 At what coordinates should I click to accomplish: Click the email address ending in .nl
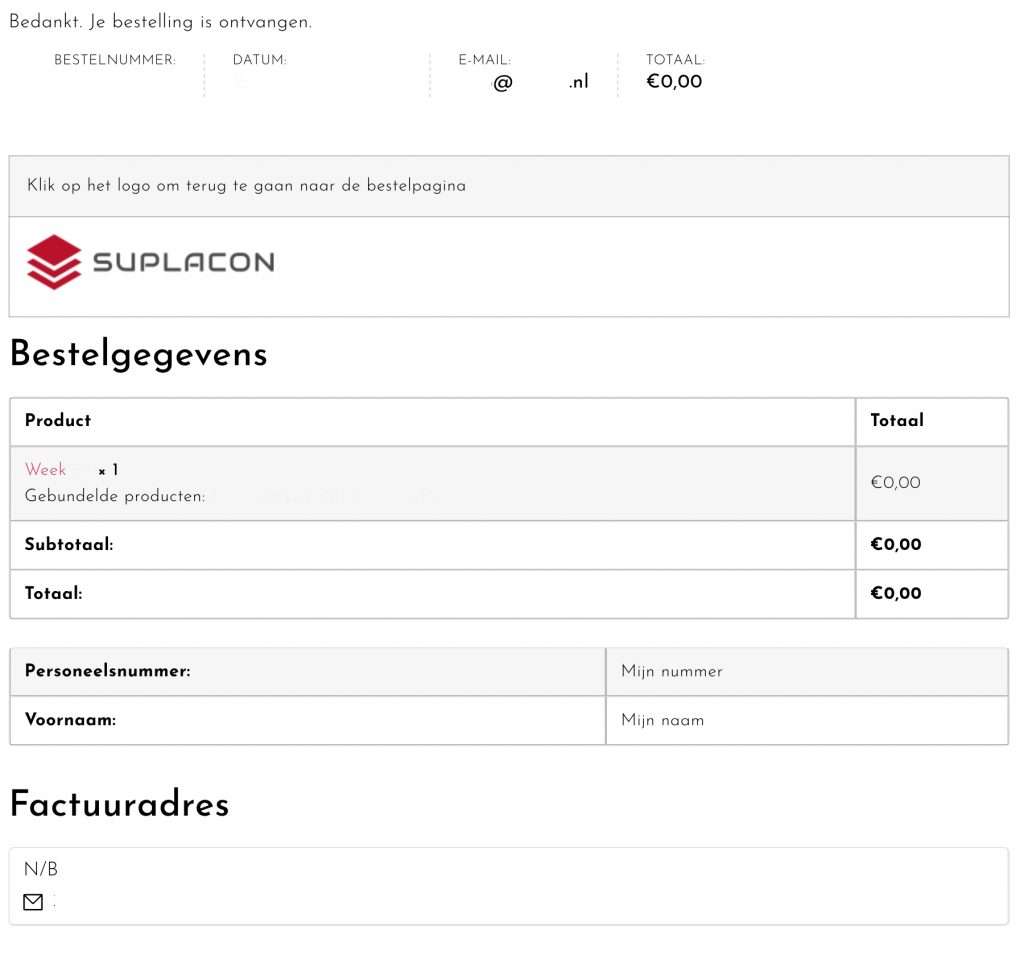coord(540,83)
